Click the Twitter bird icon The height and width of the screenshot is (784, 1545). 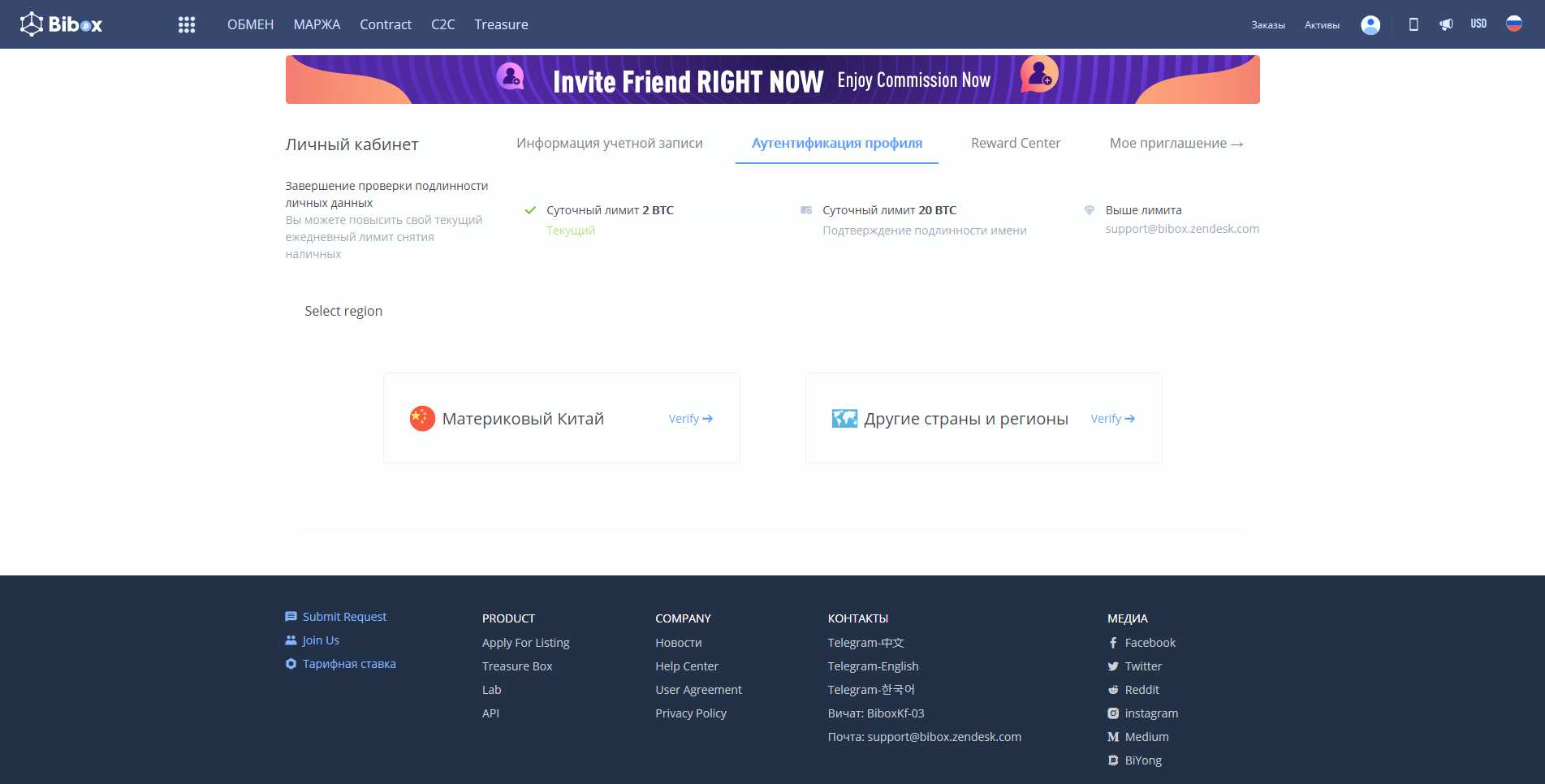pyautogui.click(x=1113, y=666)
